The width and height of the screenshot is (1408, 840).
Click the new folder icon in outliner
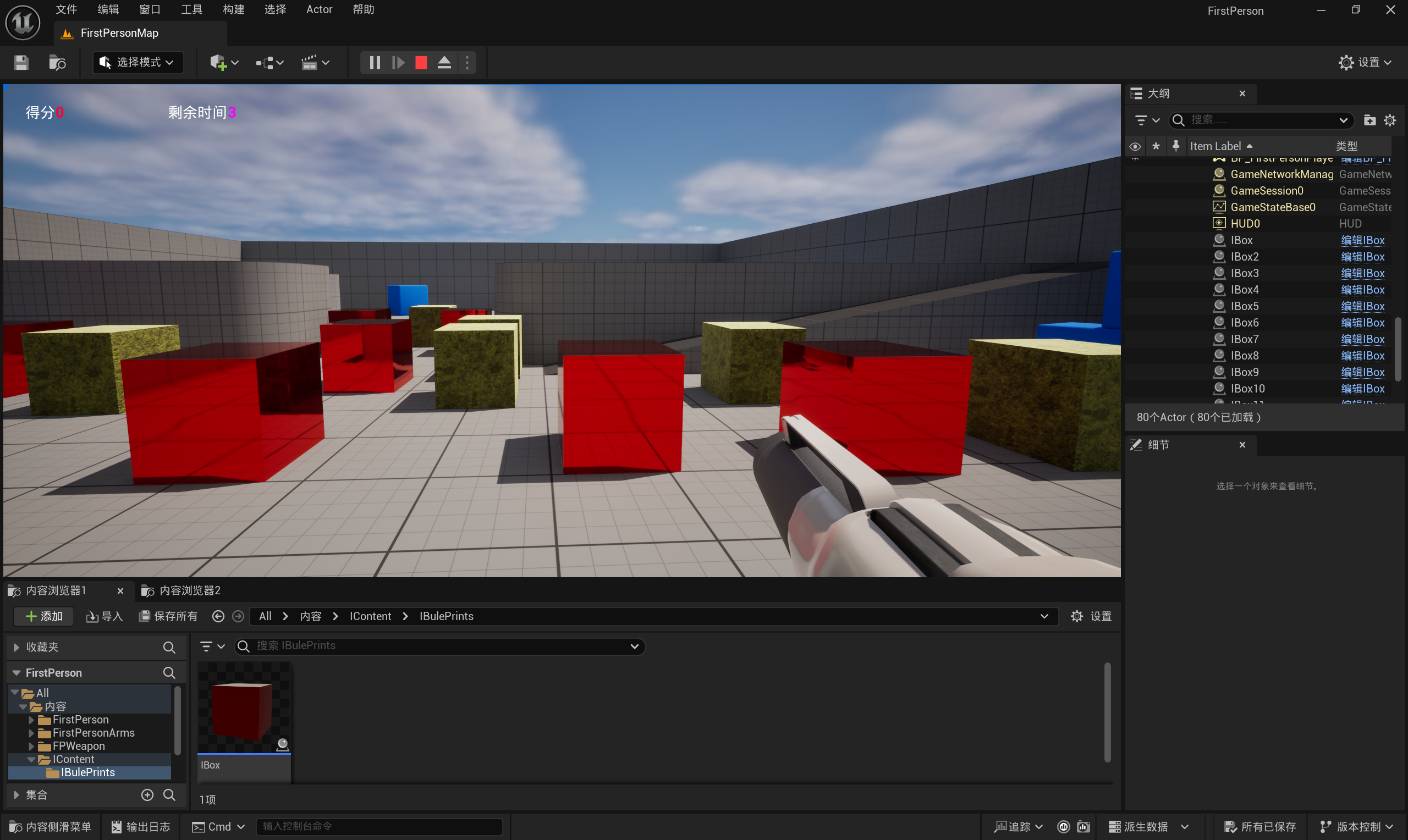1369,120
